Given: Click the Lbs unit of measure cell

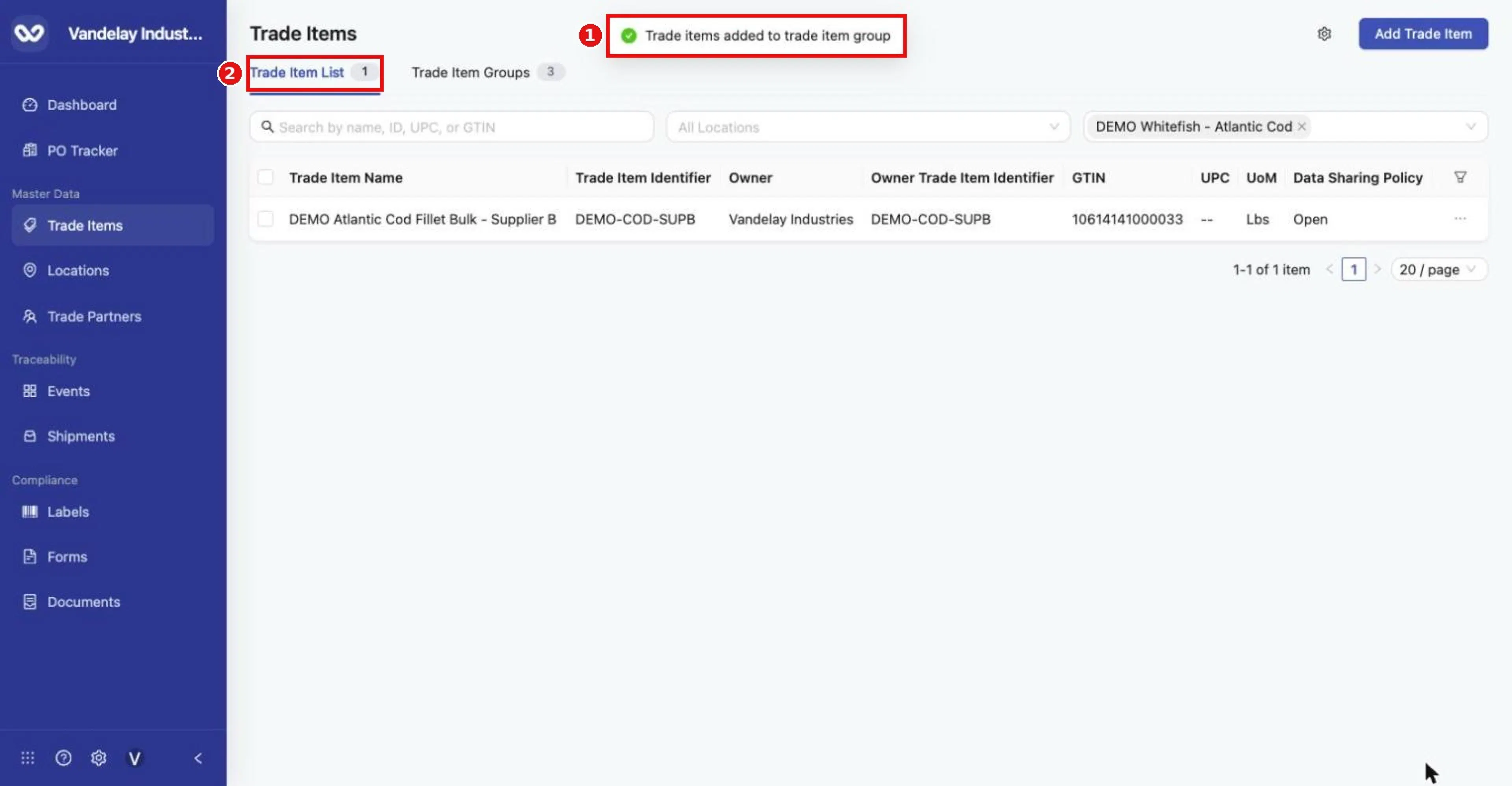Looking at the screenshot, I should [x=1257, y=219].
